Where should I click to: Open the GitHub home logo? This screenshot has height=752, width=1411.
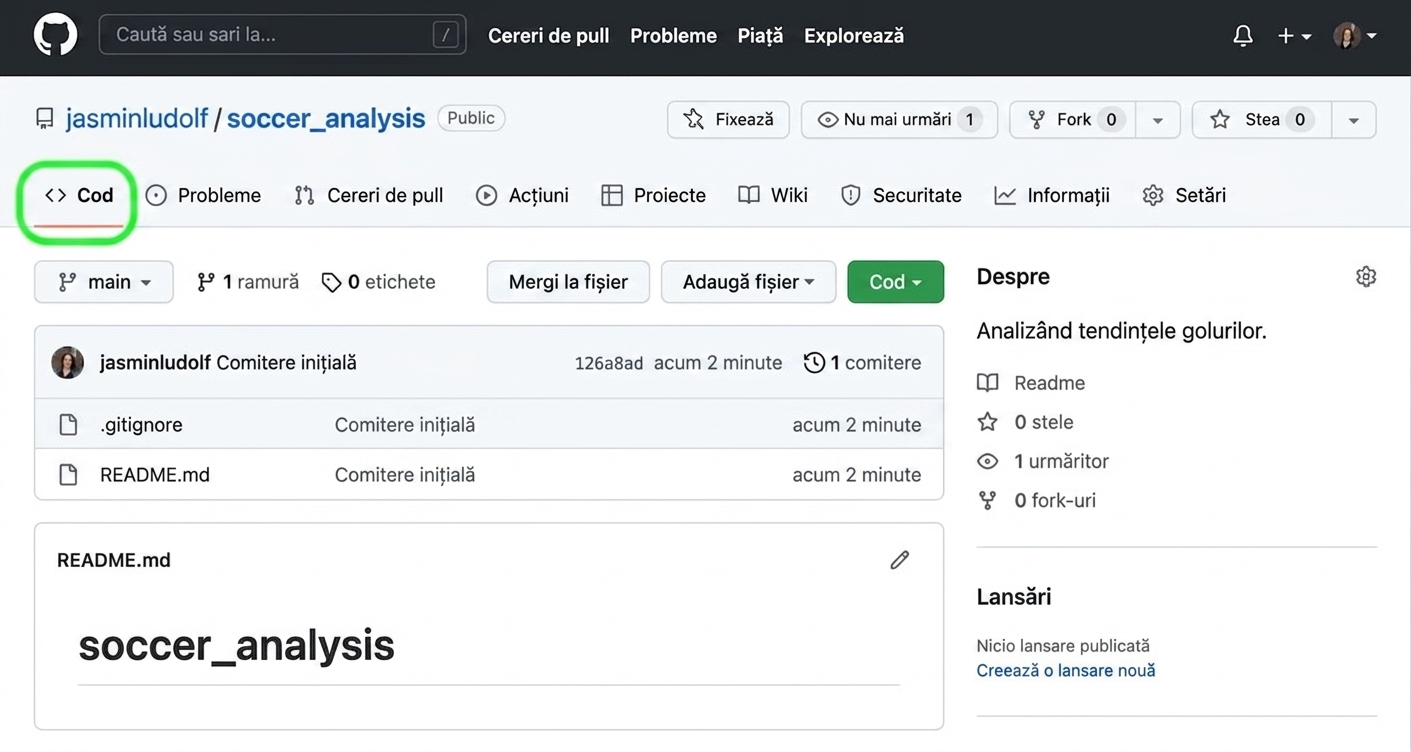[55, 35]
